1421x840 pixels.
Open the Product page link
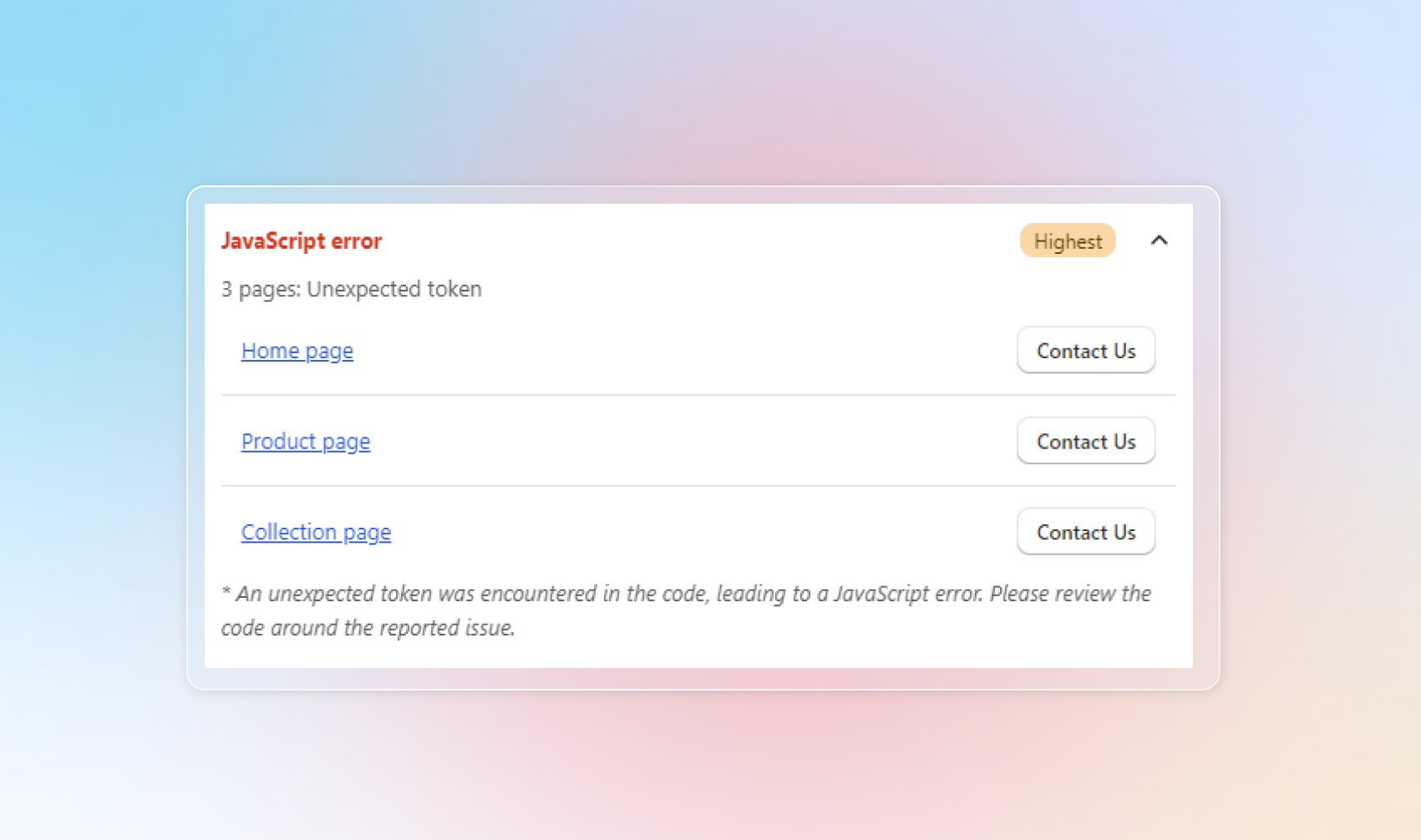point(306,441)
